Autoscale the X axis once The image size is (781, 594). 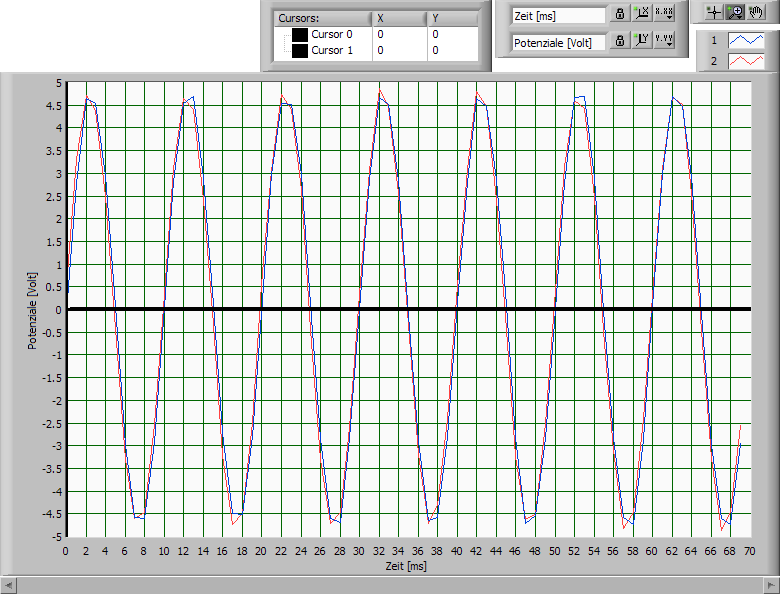(x=642, y=13)
